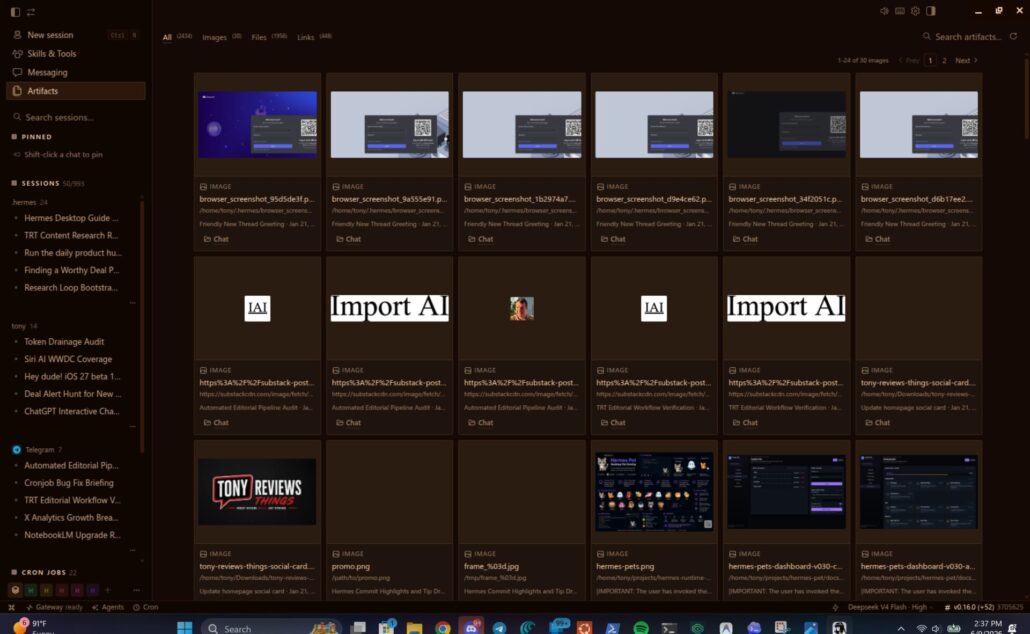Click the keyboard icon in the title bar
Viewport: 1030px width, 634px height.
(x=900, y=11)
